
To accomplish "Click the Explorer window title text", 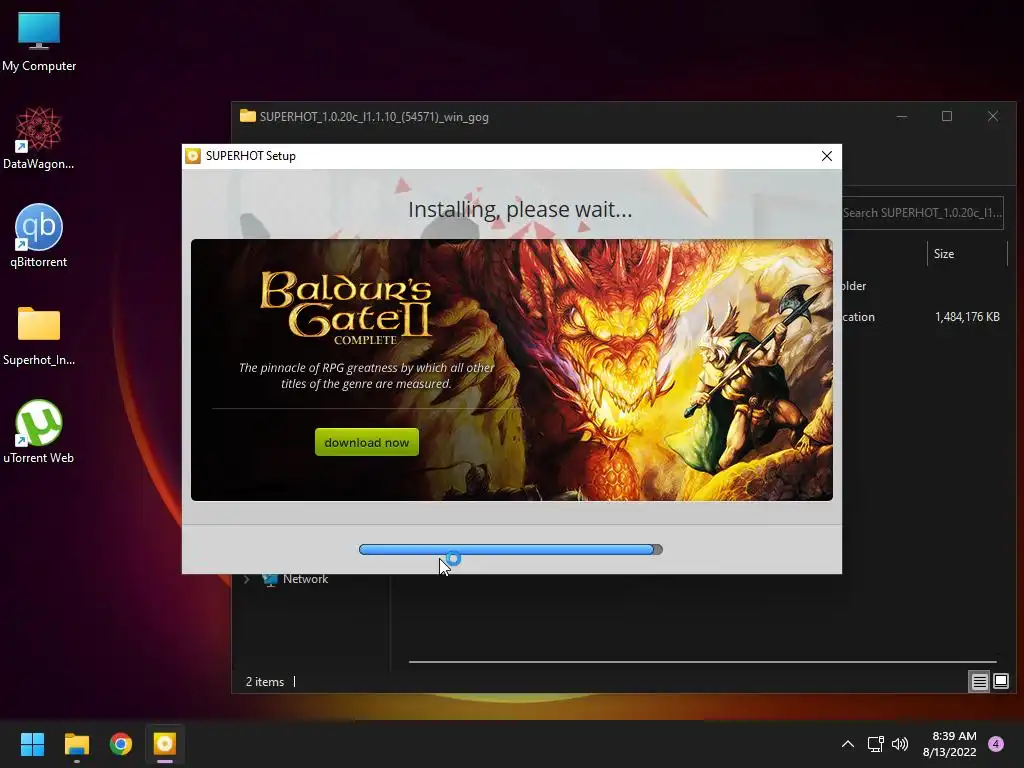I will [374, 117].
